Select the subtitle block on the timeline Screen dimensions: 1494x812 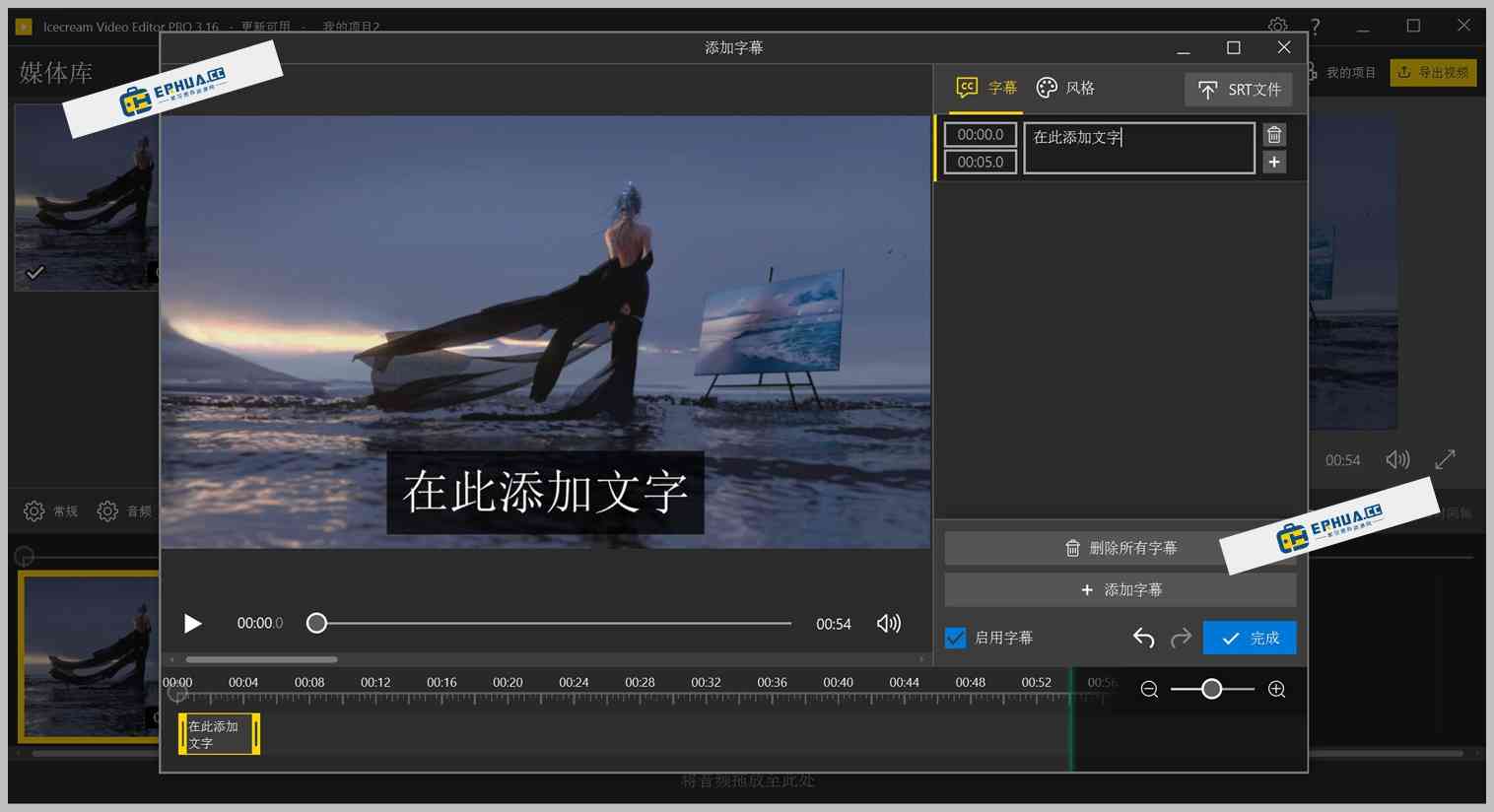(218, 733)
